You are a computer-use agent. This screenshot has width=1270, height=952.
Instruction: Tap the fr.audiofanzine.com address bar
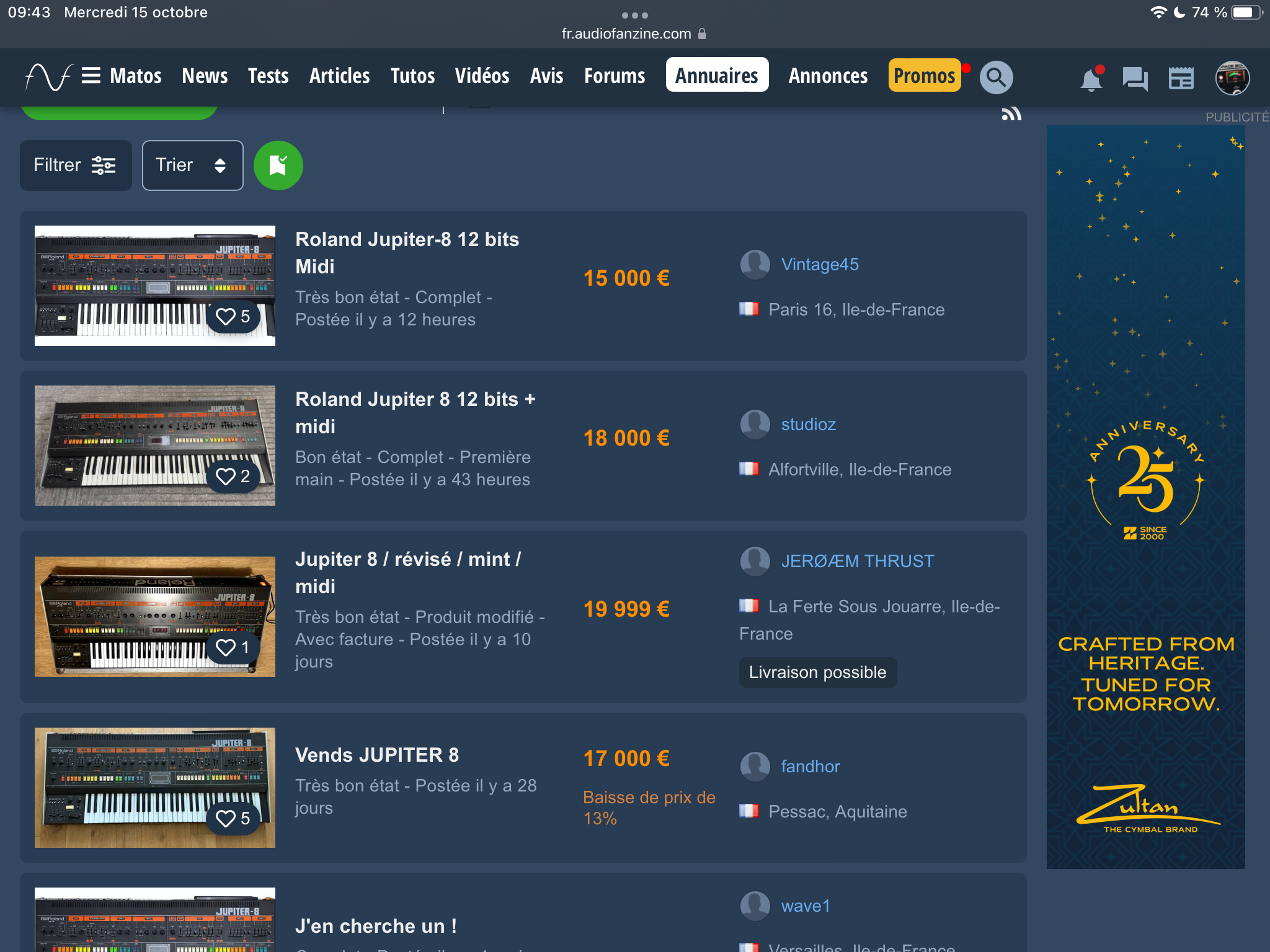(x=633, y=34)
